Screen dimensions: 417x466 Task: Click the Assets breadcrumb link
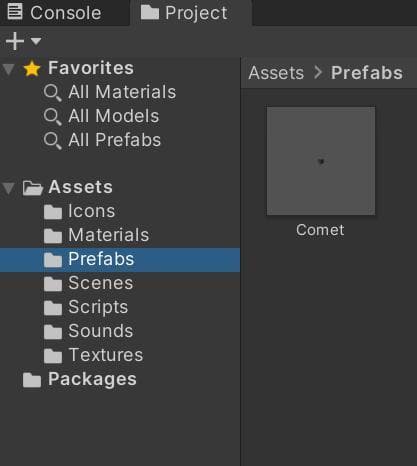(x=276, y=73)
